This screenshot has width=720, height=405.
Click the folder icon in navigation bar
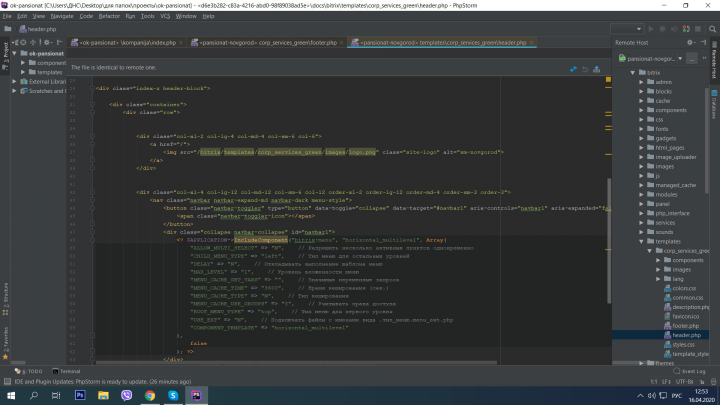click(8, 29)
